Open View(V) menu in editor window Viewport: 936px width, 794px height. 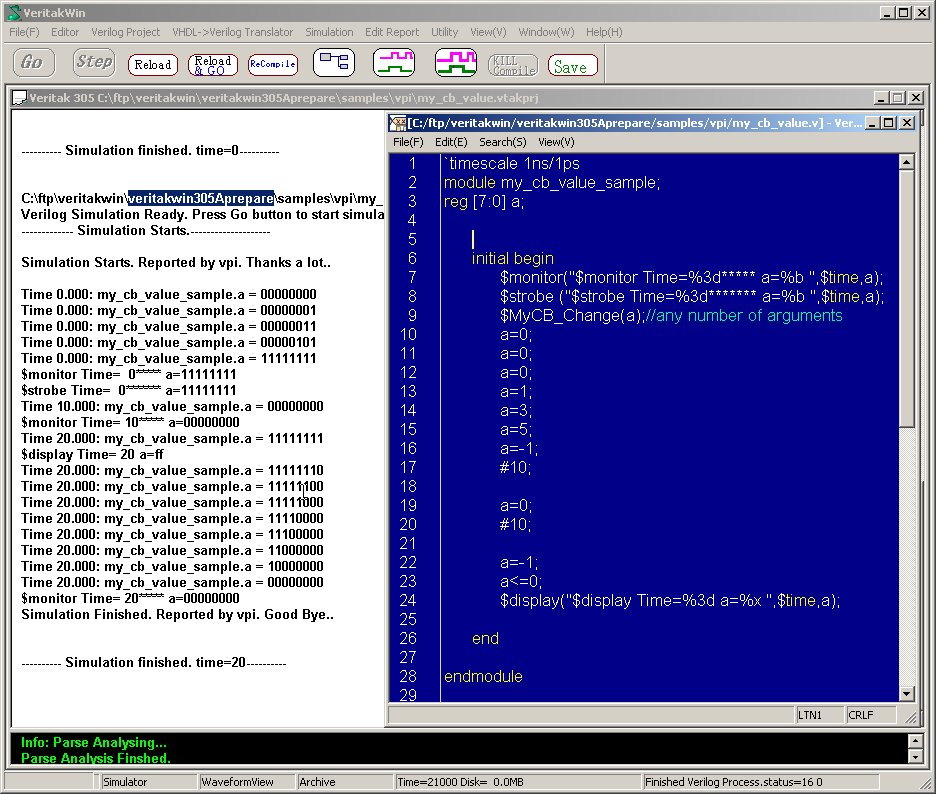556,142
